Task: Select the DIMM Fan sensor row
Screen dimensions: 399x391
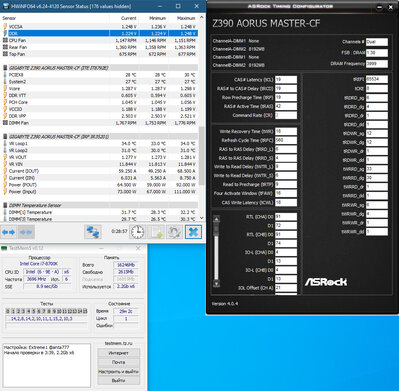Action: [100, 123]
